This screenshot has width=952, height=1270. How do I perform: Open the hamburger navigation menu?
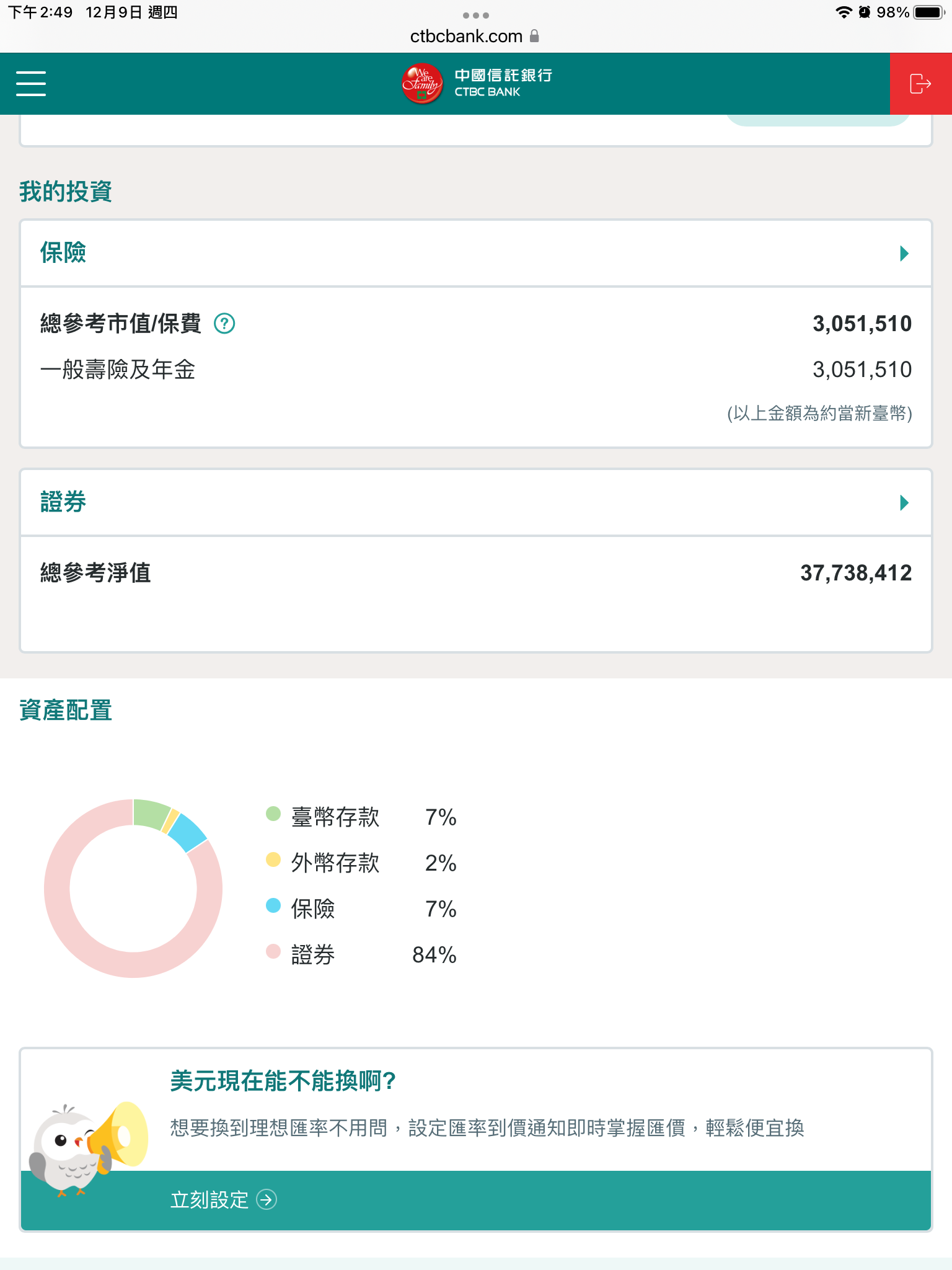(31, 84)
